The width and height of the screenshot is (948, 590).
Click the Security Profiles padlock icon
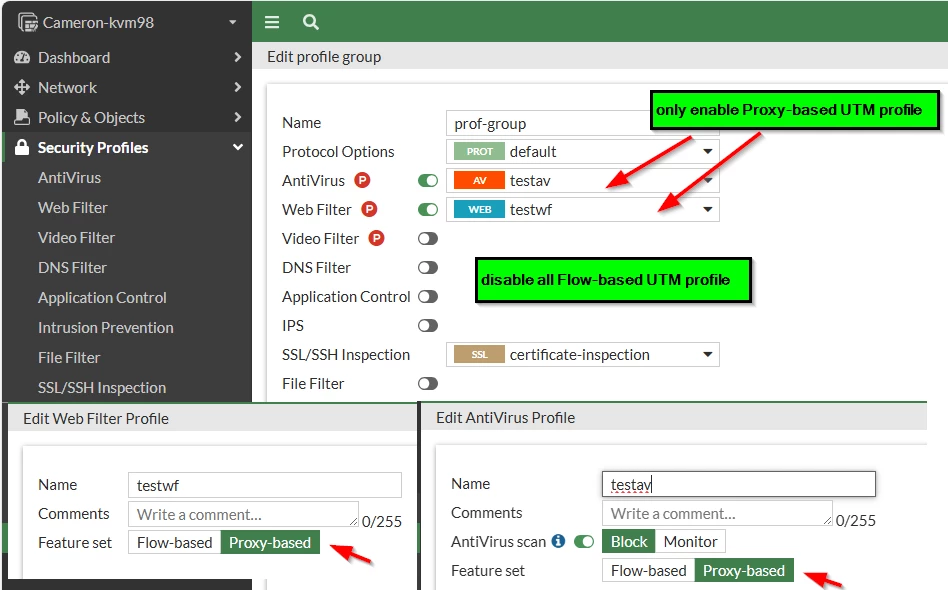[22, 147]
